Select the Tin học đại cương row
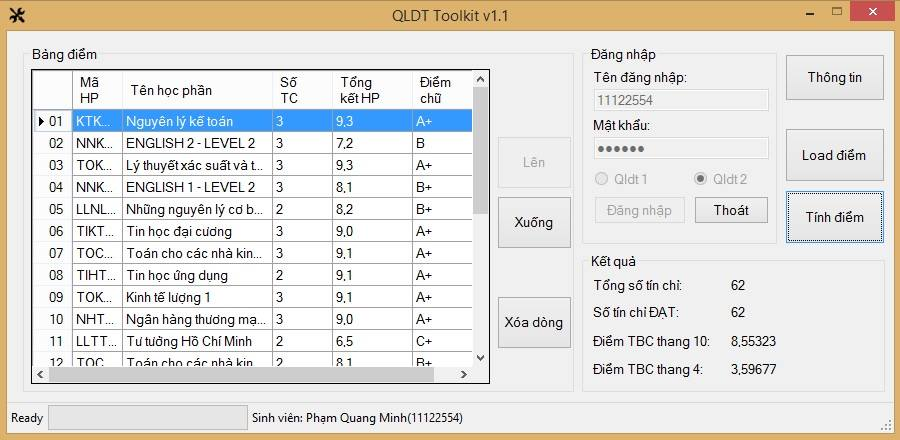Image resolution: width=900 pixels, height=440 pixels. [x=197, y=231]
